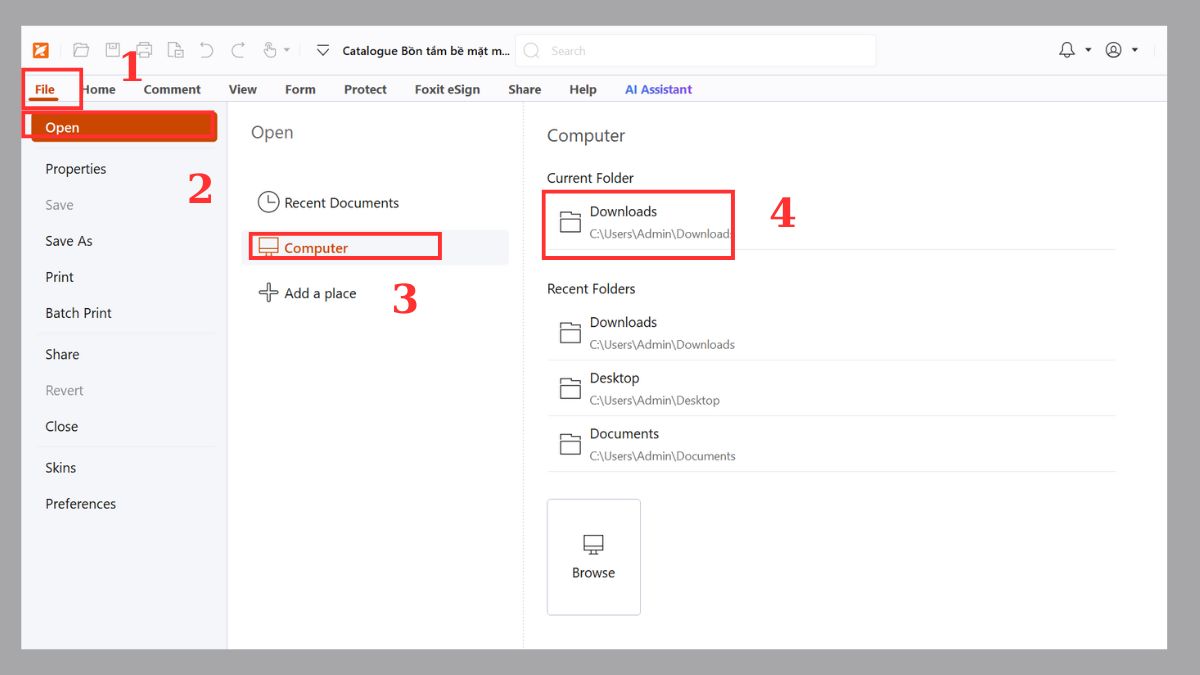Click the open folder icon in quick toolbar
Viewport: 1200px width, 675px height.
click(x=81, y=50)
